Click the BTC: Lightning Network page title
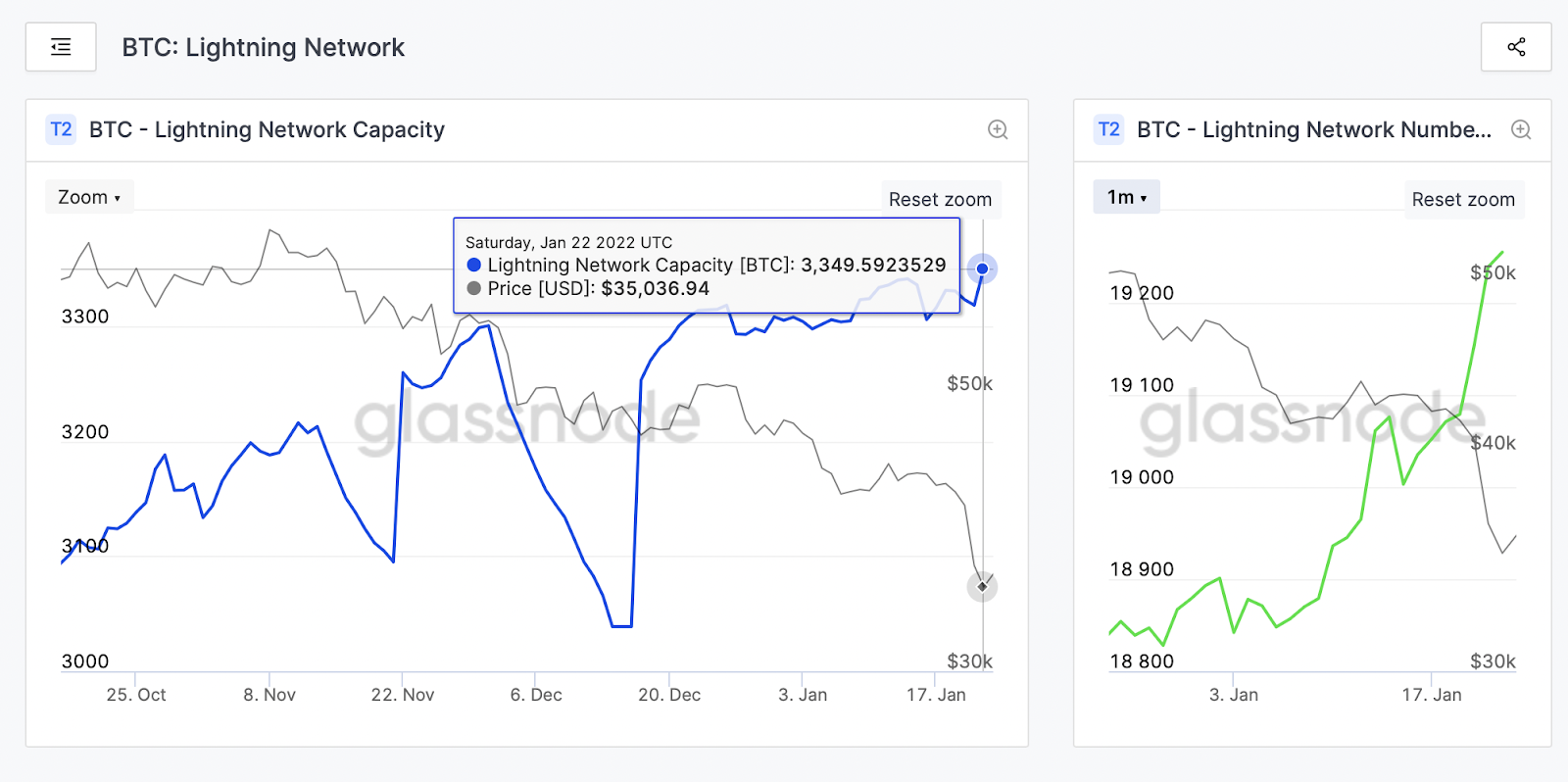1568x782 pixels. point(263,48)
